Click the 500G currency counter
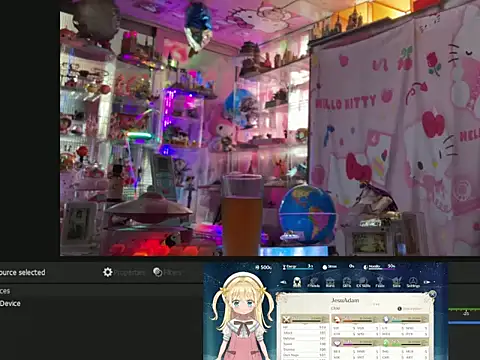Image resolution: width=480 pixels, height=360 pixels. coord(263,267)
